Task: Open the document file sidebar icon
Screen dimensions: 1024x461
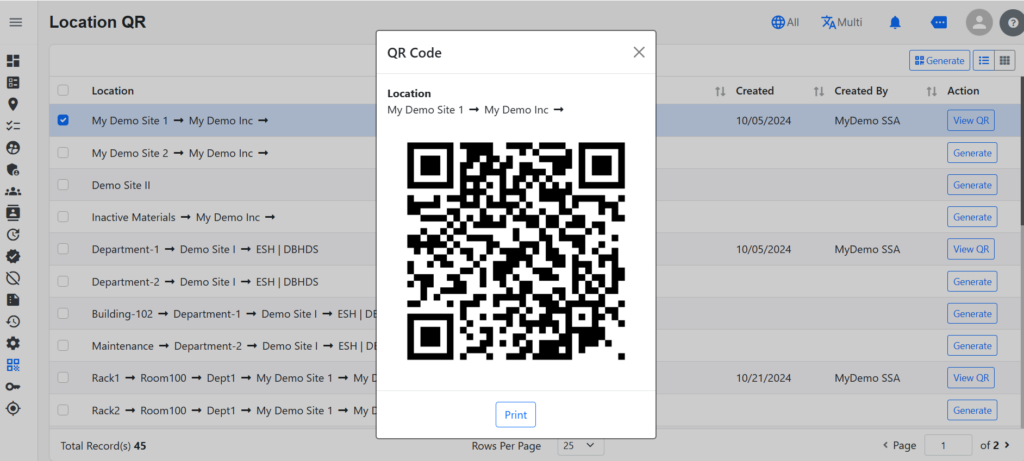Action: click(x=13, y=300)
